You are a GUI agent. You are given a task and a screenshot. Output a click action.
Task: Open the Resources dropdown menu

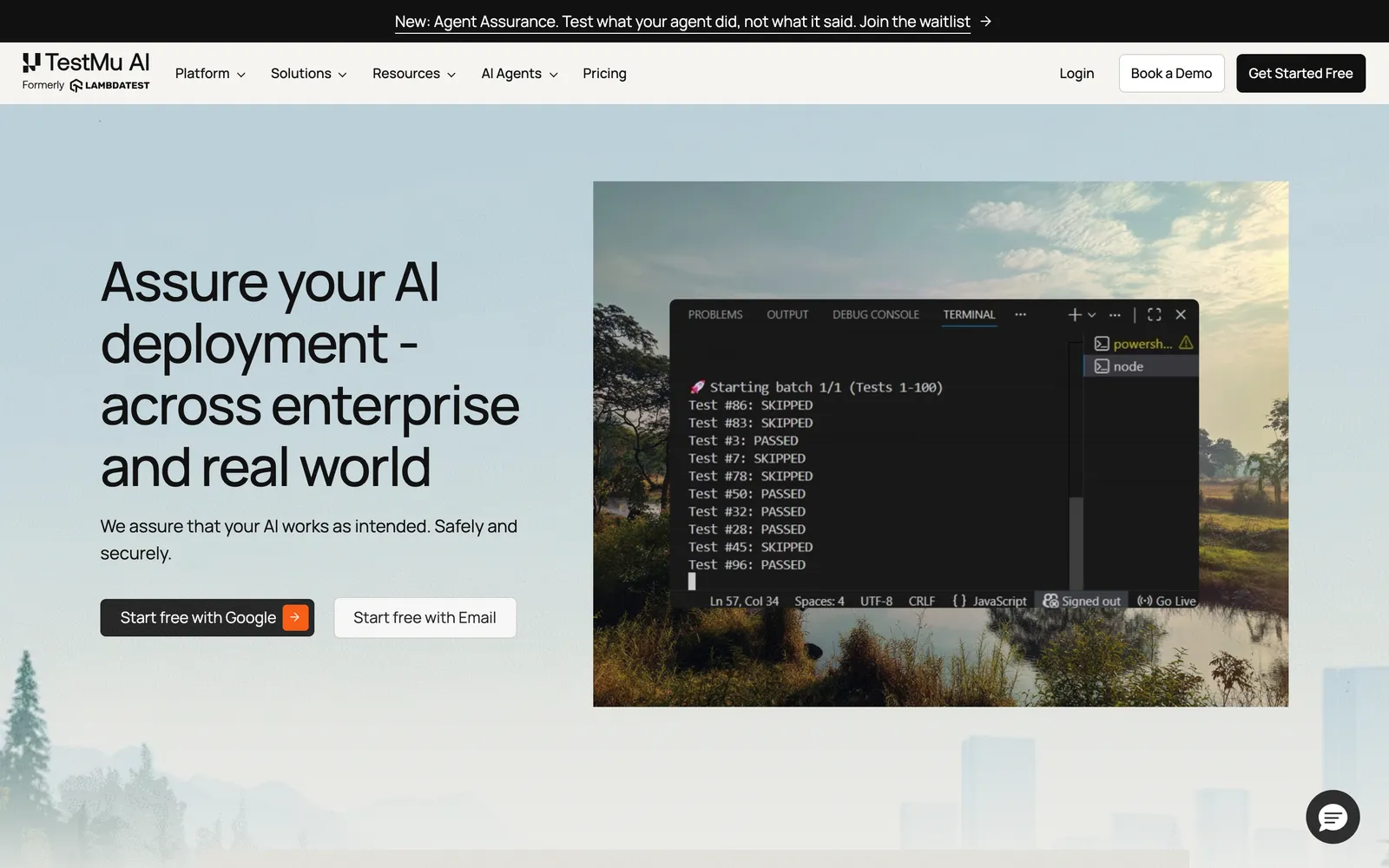coord(414,74)
